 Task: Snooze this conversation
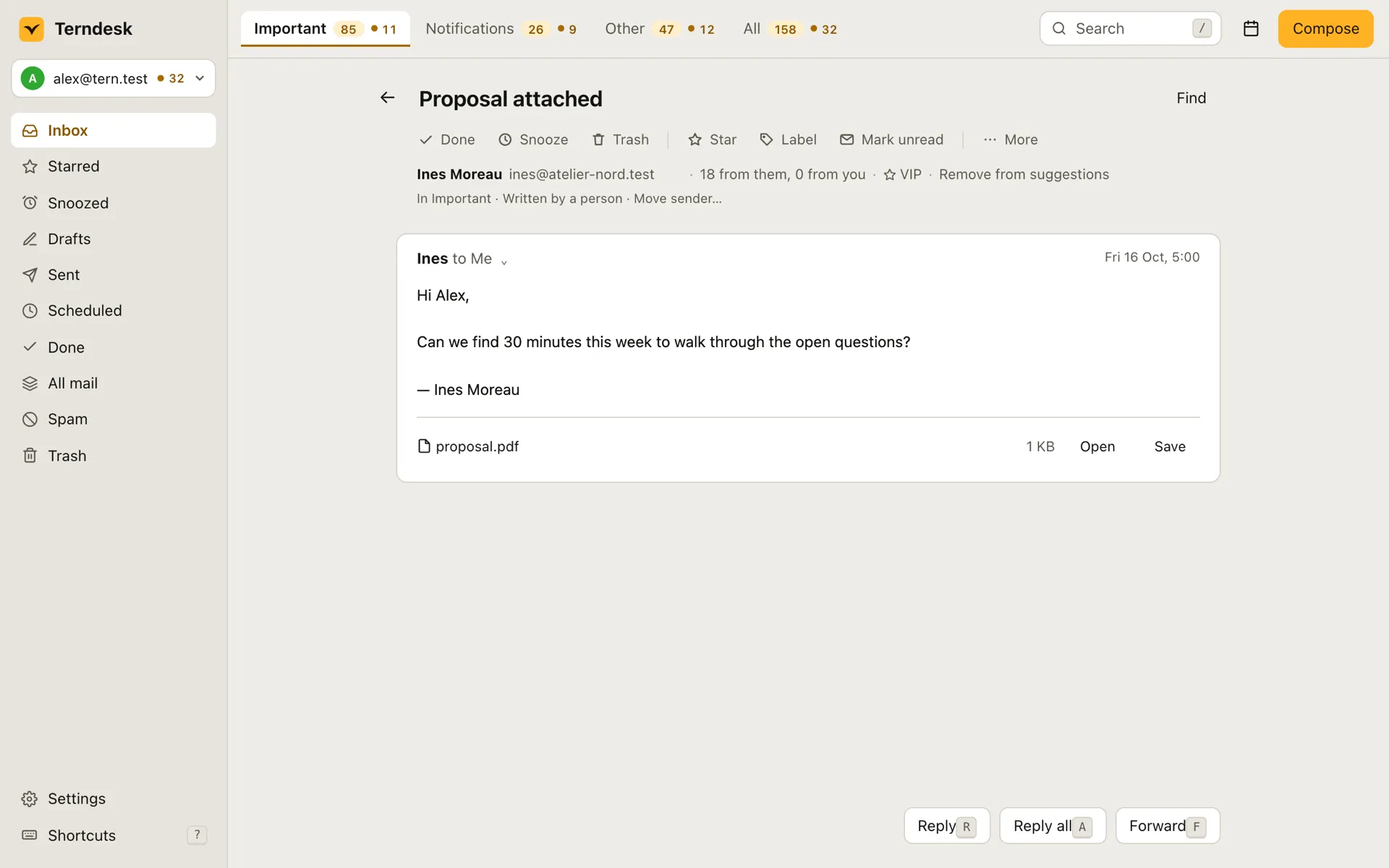(533, 140)
